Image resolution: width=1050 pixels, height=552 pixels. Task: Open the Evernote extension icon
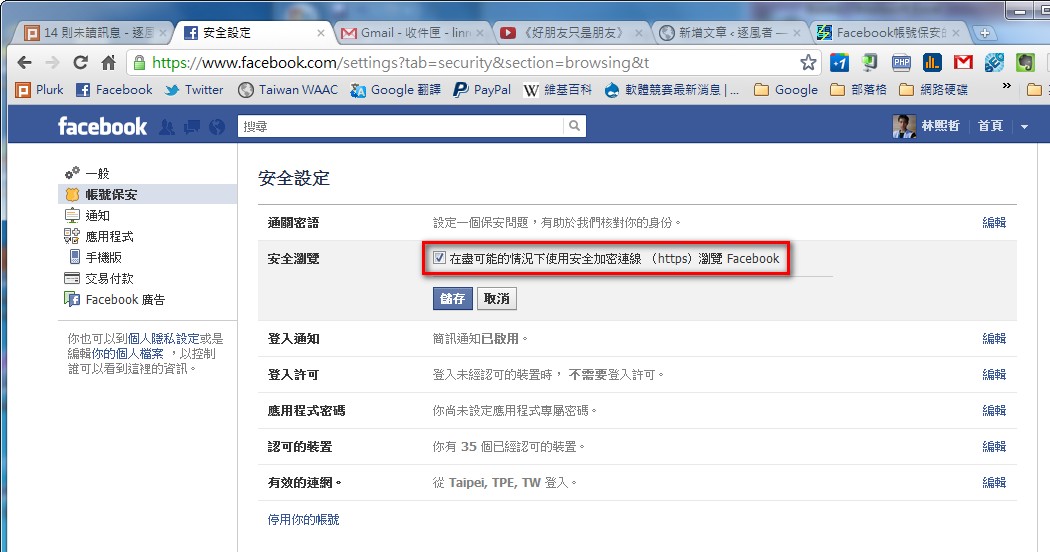pos(1025,63)
